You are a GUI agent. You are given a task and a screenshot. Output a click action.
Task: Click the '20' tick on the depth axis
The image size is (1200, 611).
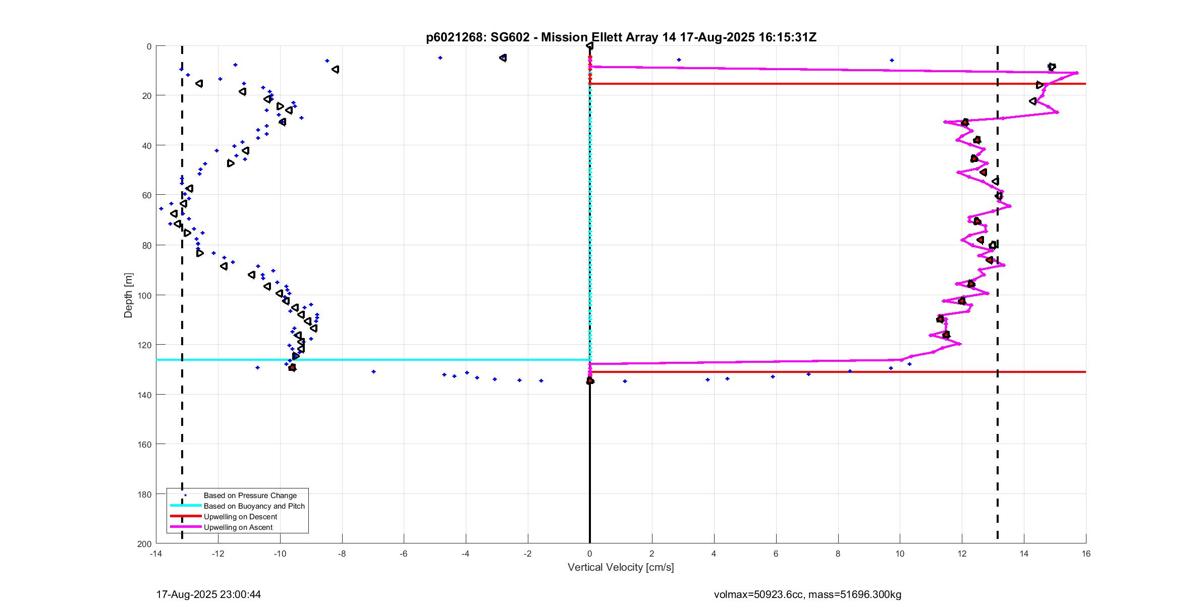click(x=146, y=96)
